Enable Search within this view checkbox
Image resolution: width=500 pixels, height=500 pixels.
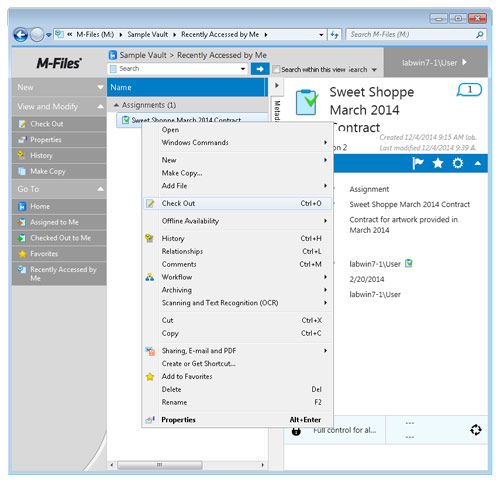(276, 69)
